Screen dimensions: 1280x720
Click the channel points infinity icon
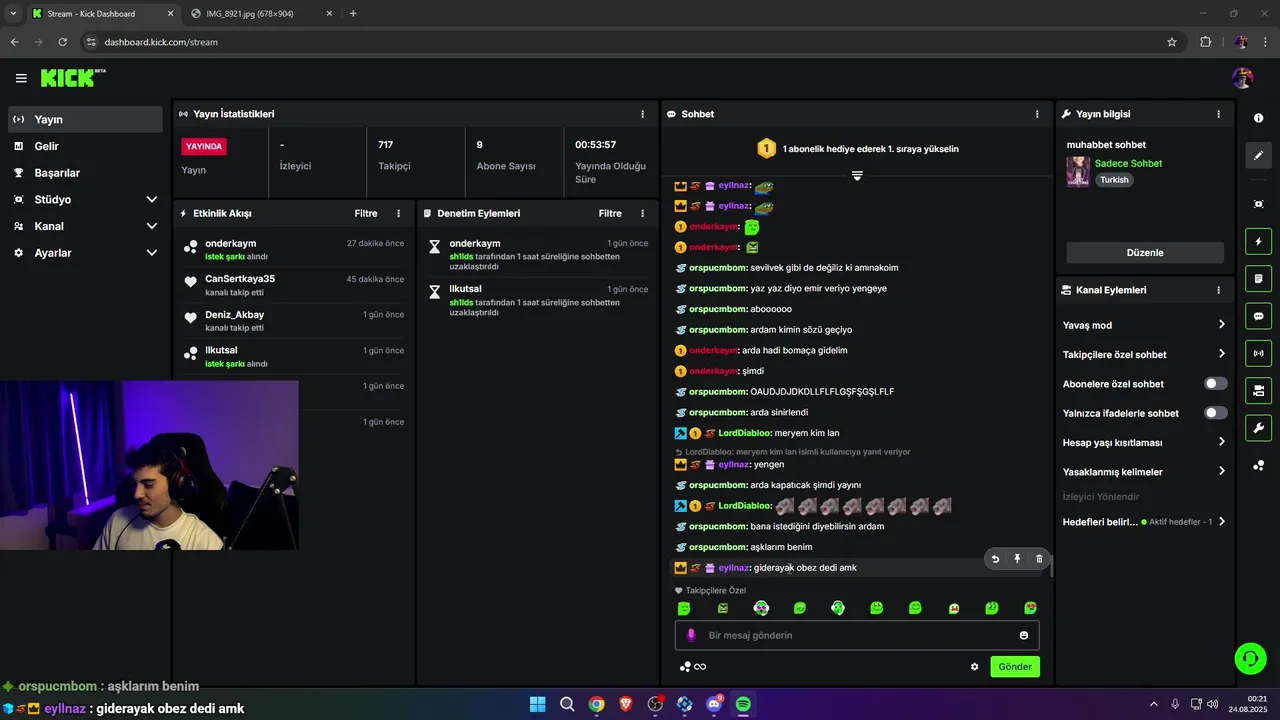(x=693, y=667)
